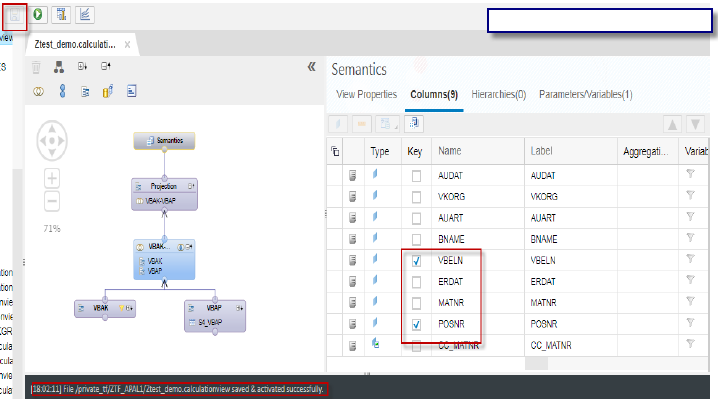Click the collapse all nodes icon
Viewport: 718px width, 399px height.
pos(106,67)
